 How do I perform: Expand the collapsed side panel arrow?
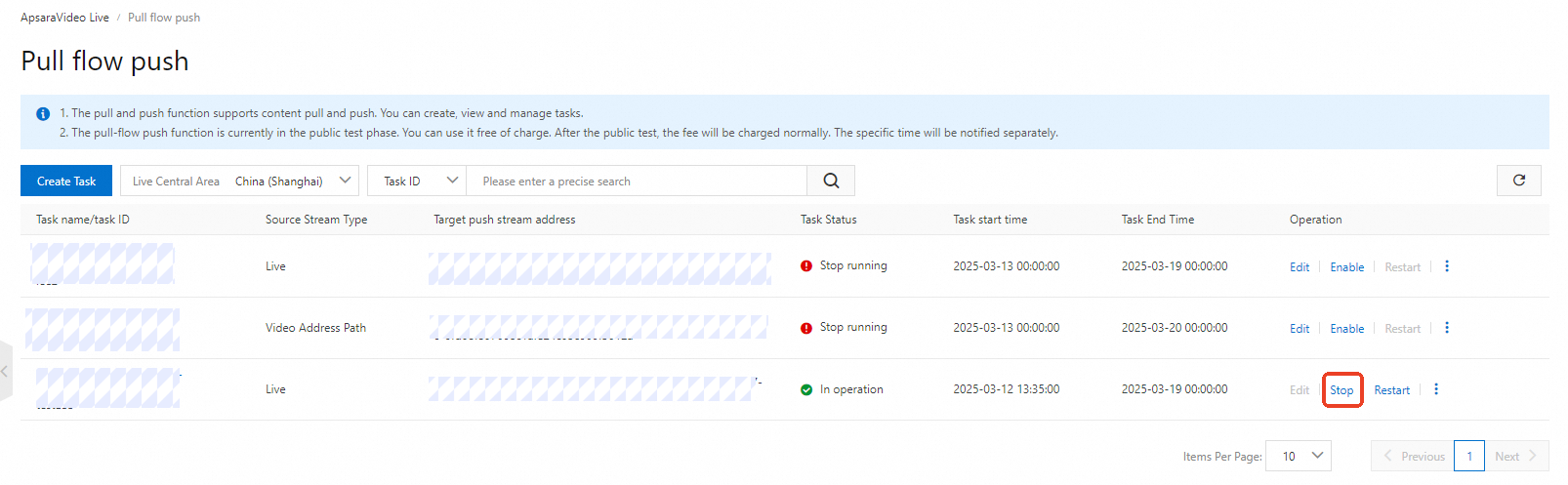click(5, 371)
